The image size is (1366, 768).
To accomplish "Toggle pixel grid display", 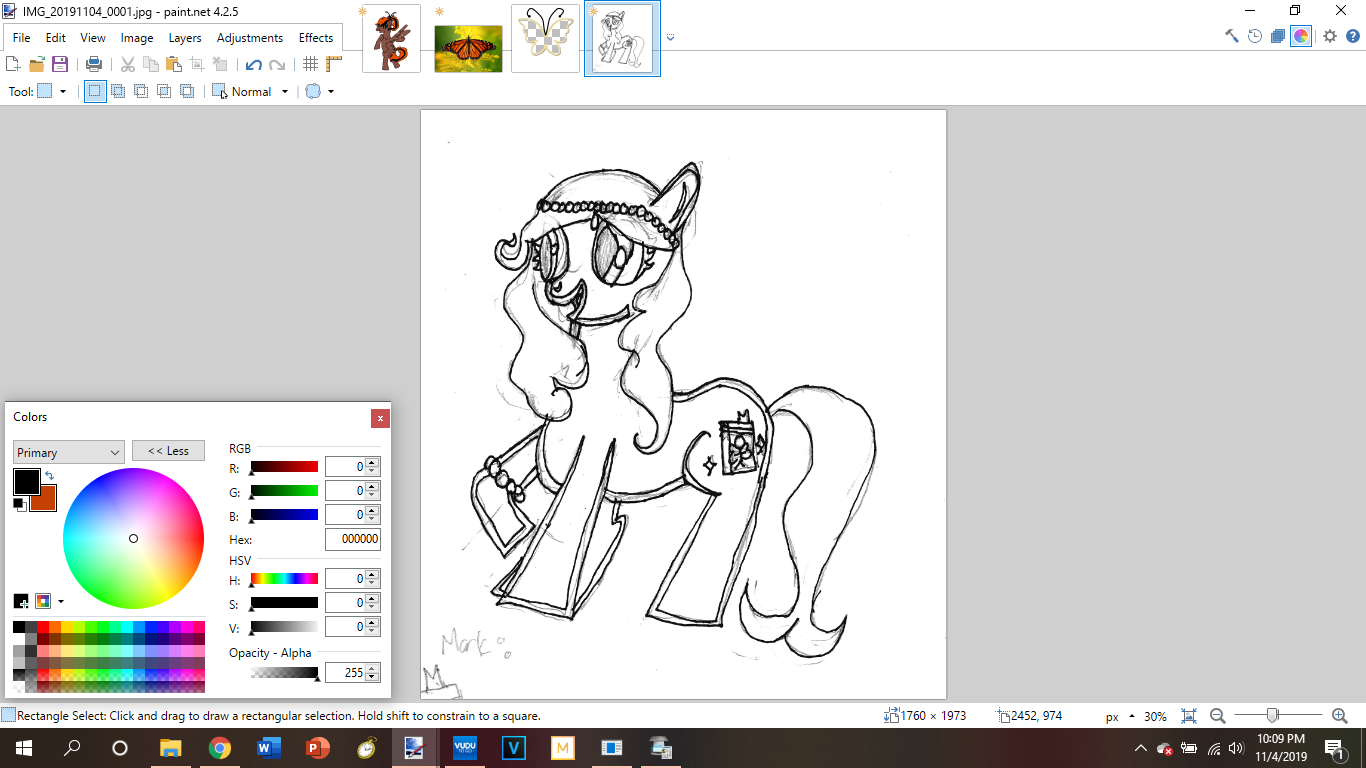I will pyautogui.click(x=311, y=64).
